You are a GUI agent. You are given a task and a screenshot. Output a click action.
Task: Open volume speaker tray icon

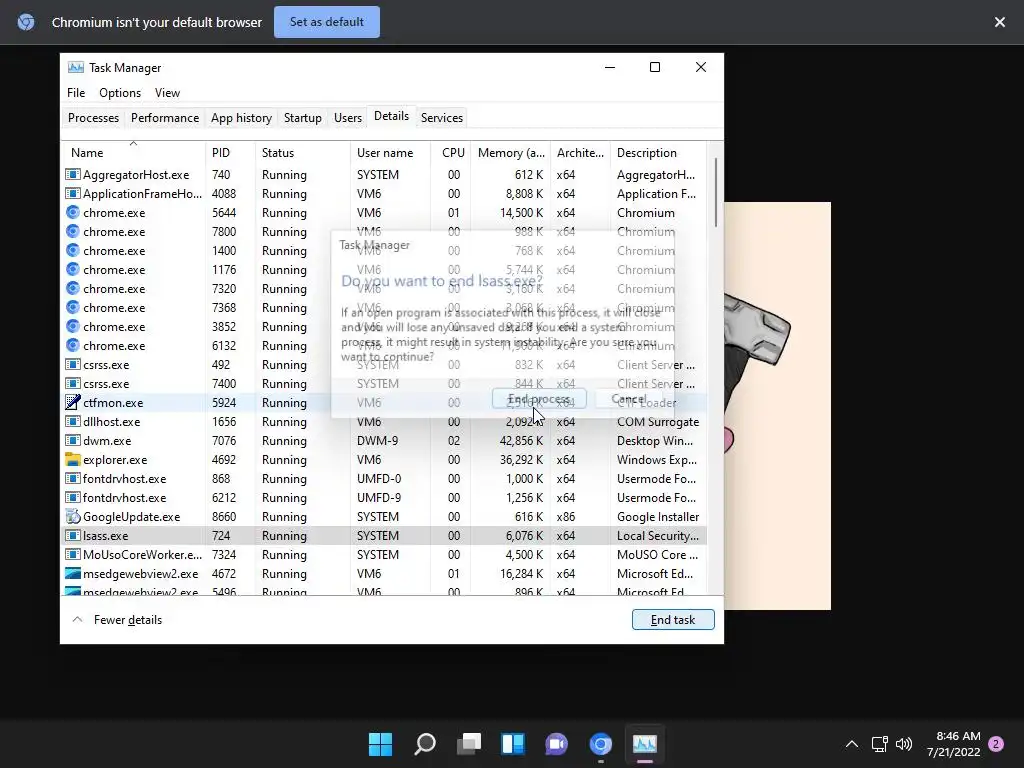904,744
